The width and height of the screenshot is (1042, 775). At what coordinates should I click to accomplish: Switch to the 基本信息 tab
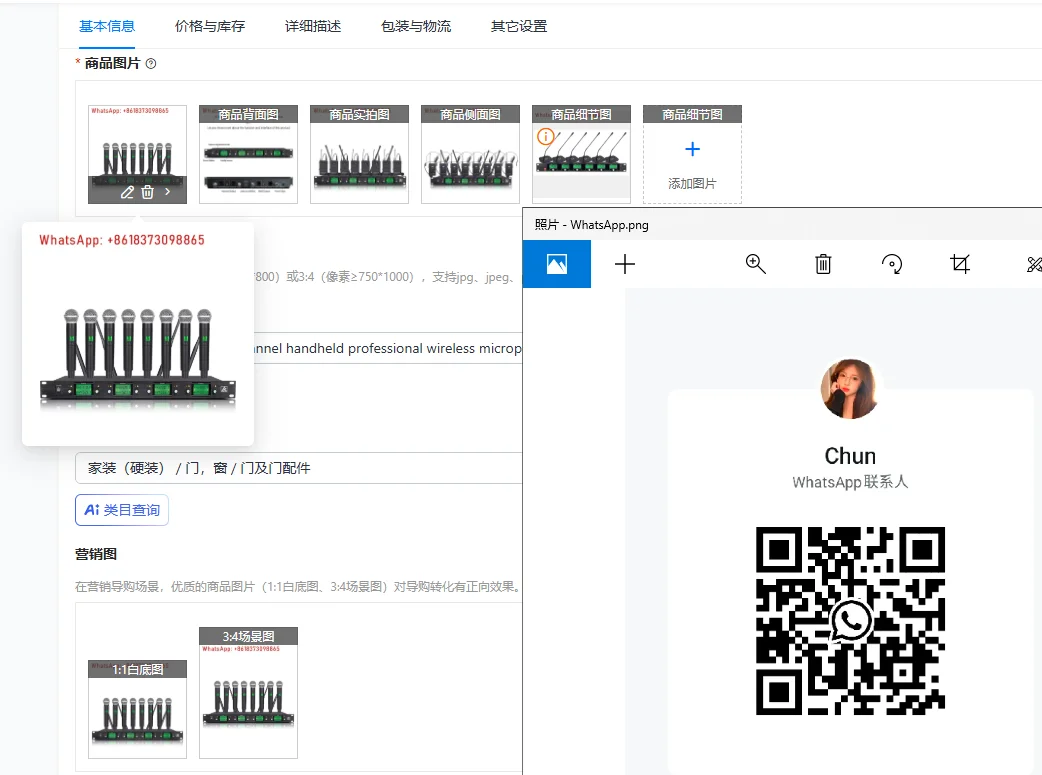[x=106, y=27]
